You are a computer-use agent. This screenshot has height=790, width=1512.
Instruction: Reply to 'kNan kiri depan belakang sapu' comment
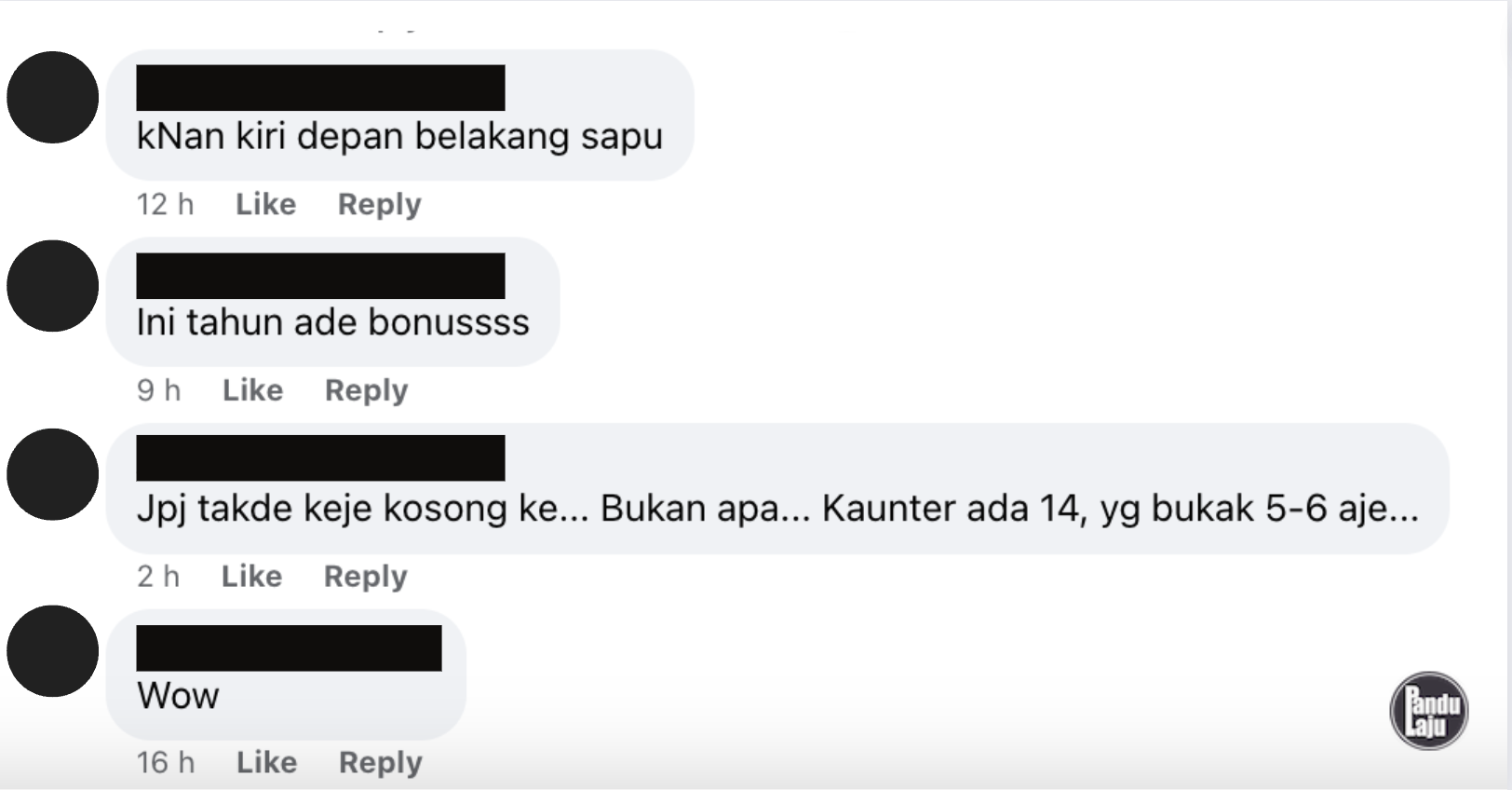click(x=379, y=205)
